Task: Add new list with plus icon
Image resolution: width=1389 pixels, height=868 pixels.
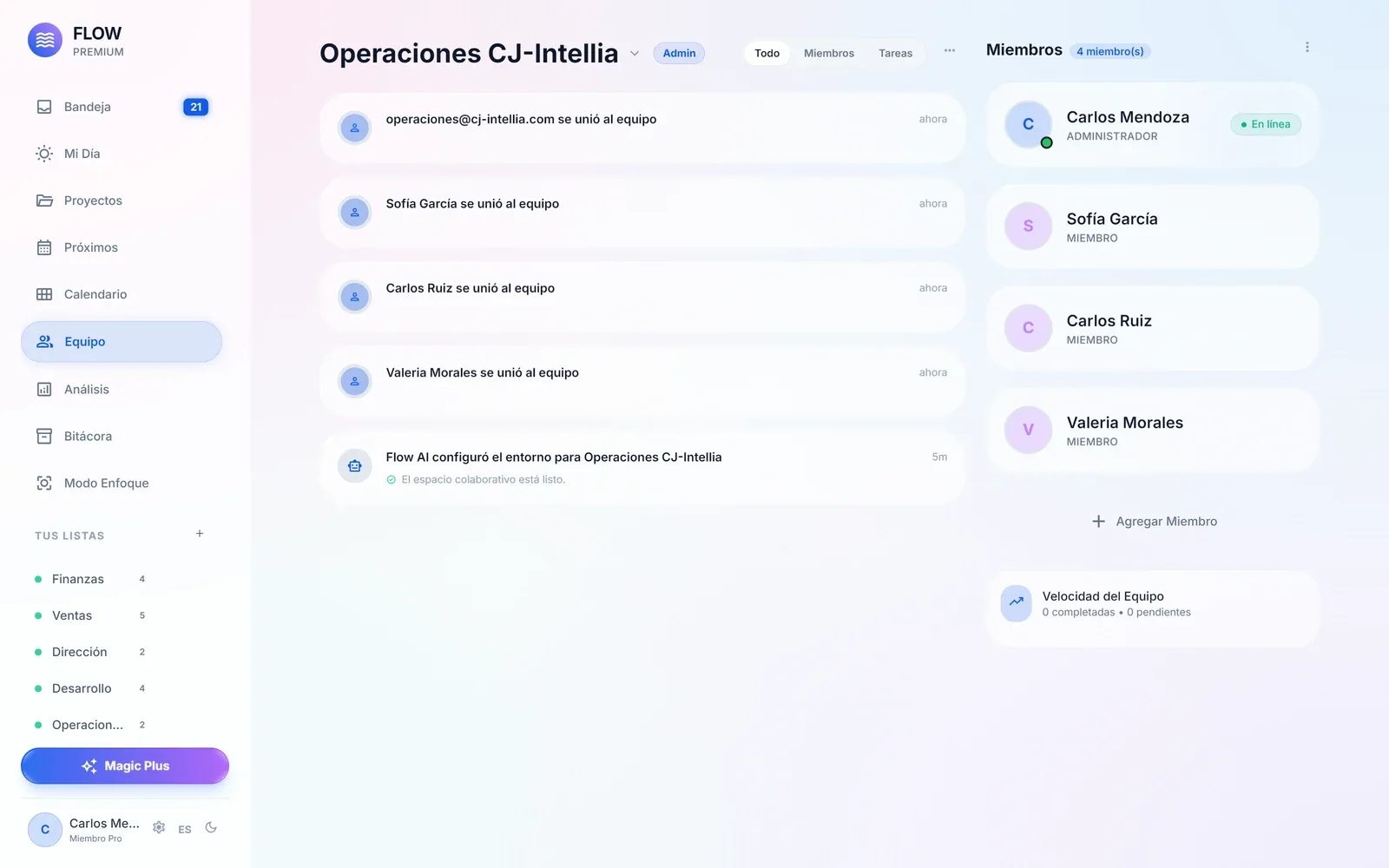Action: click(x=200, y=534)
